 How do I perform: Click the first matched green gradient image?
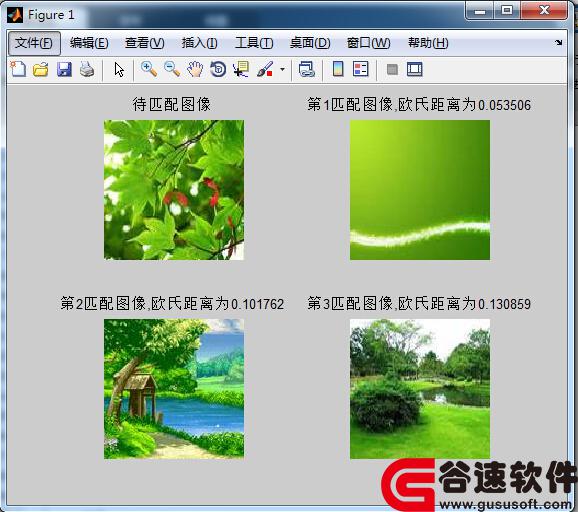(x=420, y=190)
